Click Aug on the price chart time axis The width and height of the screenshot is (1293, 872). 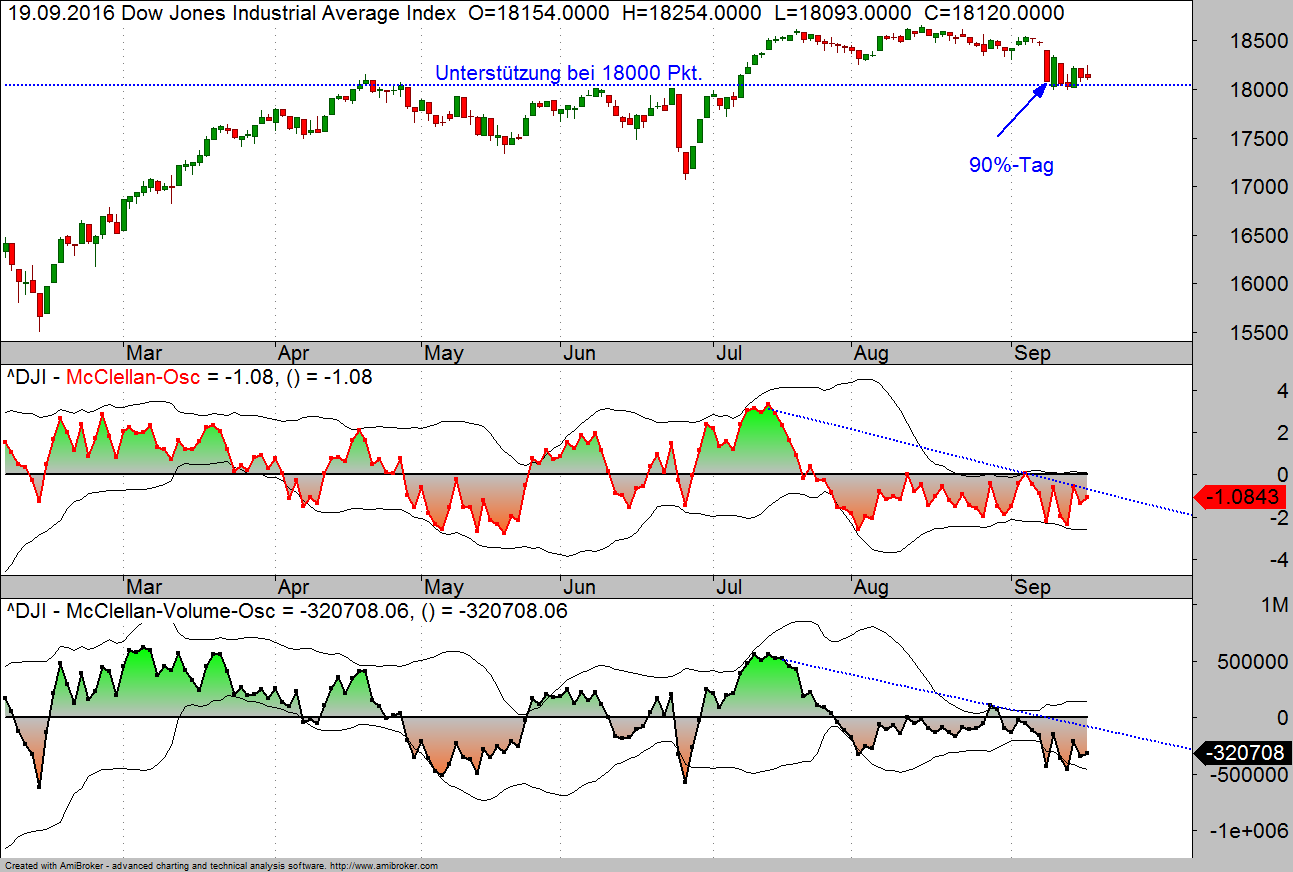tap(871, 353)
